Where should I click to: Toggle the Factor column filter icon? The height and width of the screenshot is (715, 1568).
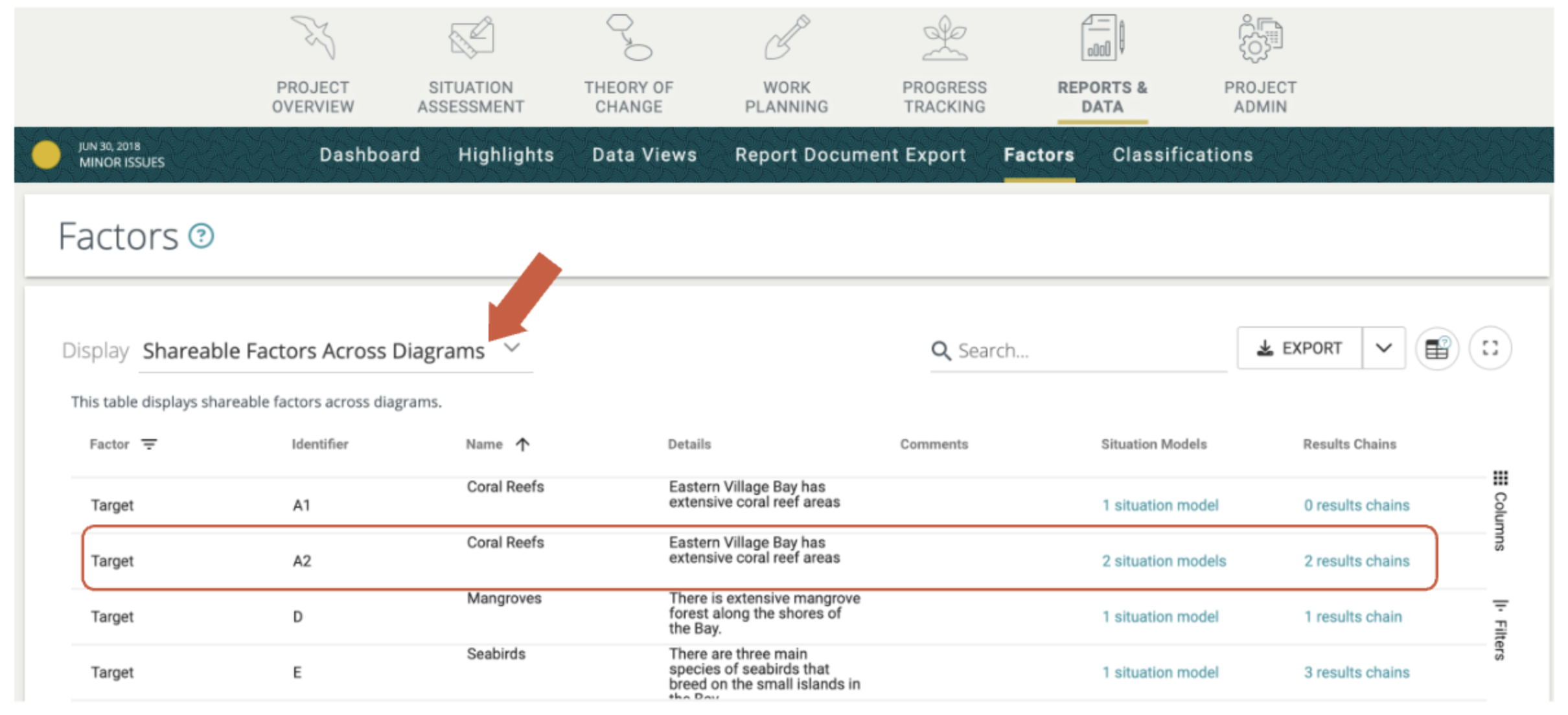click(149, 444)
